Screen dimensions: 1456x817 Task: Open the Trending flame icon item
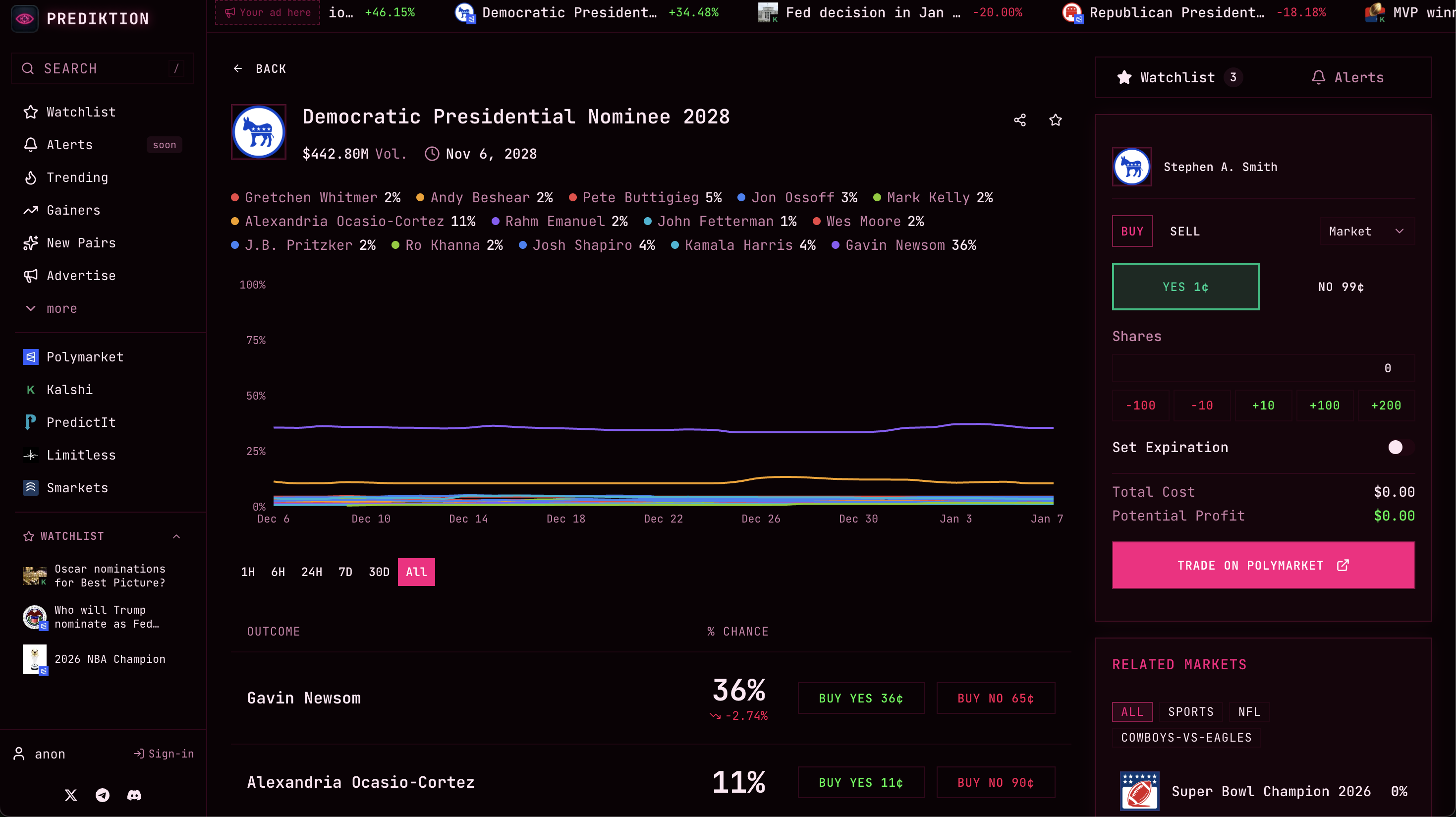(31, 177)
